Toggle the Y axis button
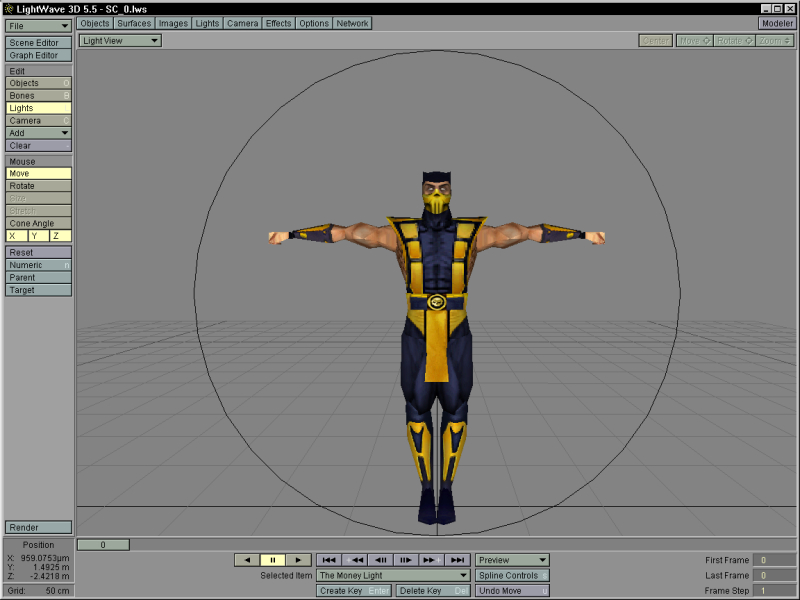Viewport: 800px width, 600px height. point(38,236)
